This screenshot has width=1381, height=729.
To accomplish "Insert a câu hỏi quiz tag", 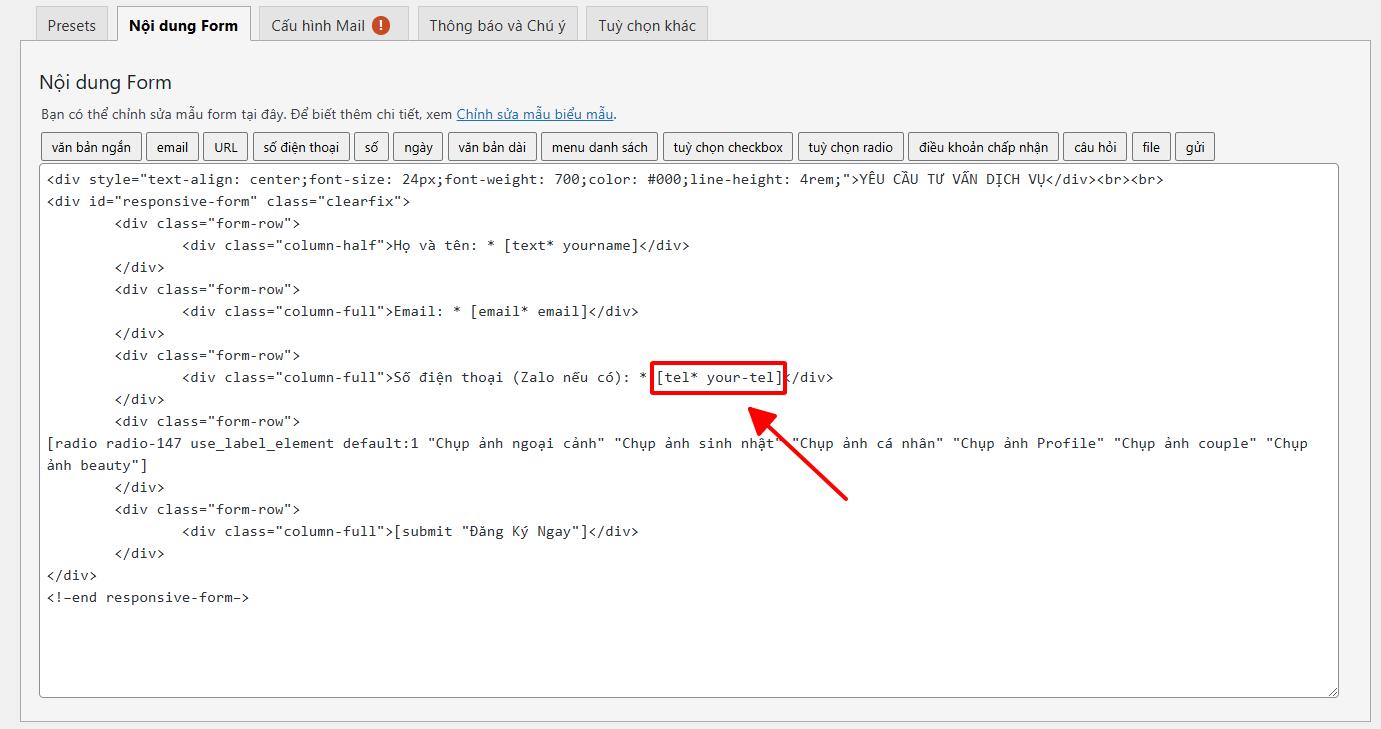I will pos(1095,147).
